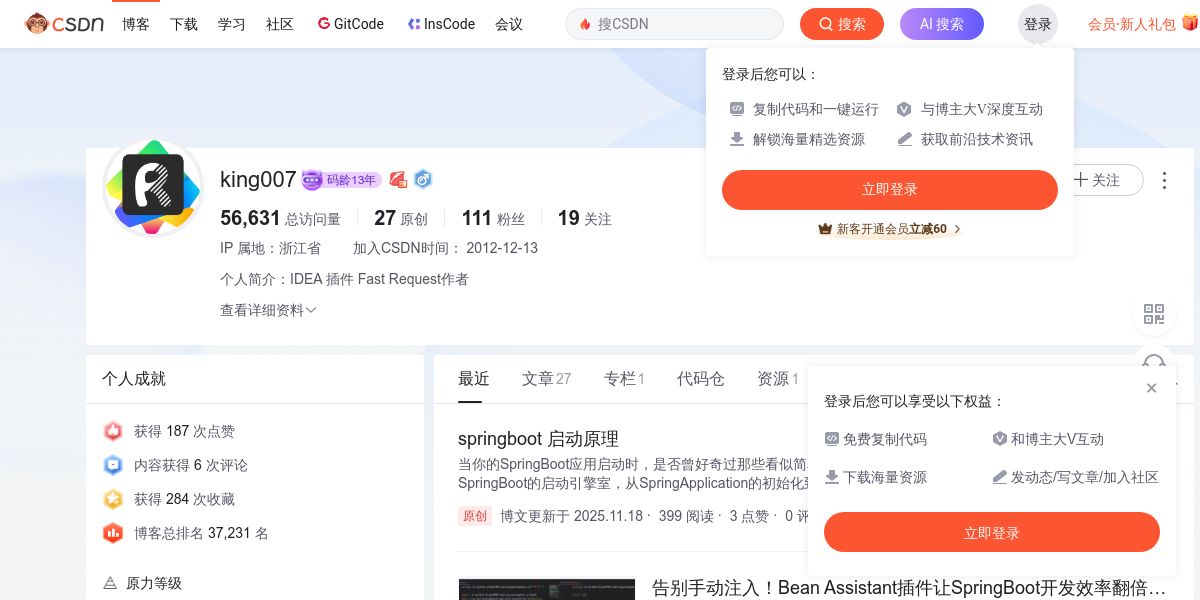The image size is (1200, 600).
Task: Open the 告别手动注入 Bean Assistant article
Action: point(909,587)
